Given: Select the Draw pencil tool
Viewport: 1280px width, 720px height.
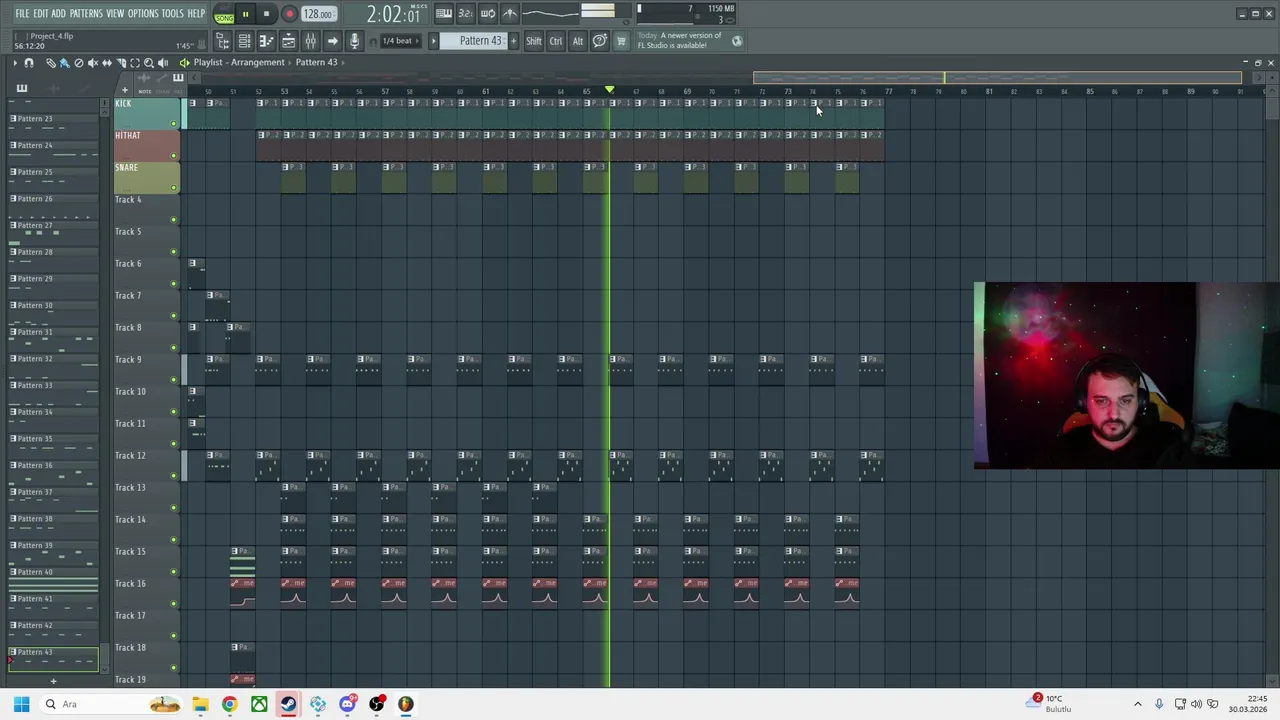Looking at the screenshot, I should pyautogui.click(x=51, y=63).
